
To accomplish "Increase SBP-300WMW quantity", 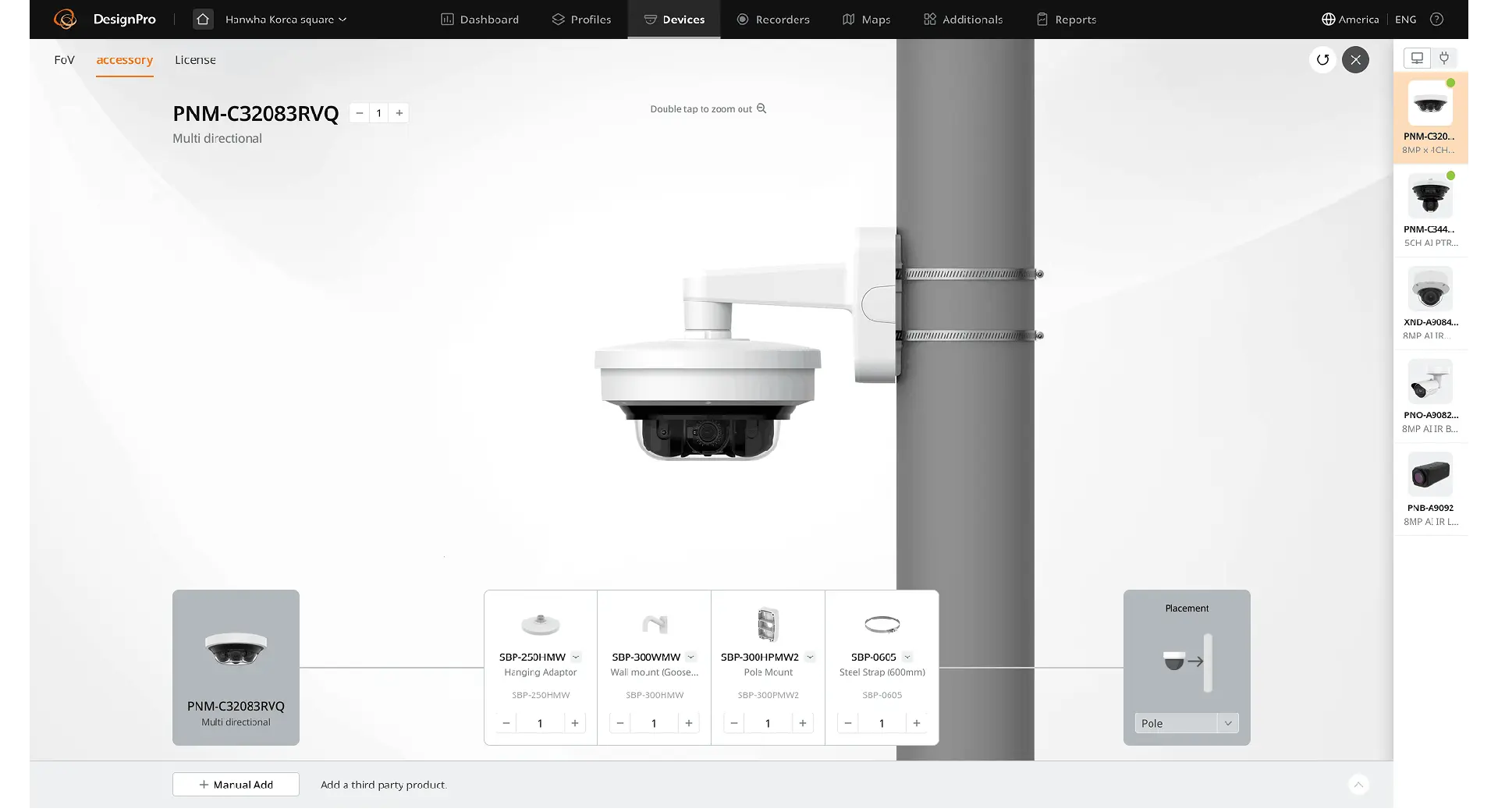I will [x=689, y=723].
